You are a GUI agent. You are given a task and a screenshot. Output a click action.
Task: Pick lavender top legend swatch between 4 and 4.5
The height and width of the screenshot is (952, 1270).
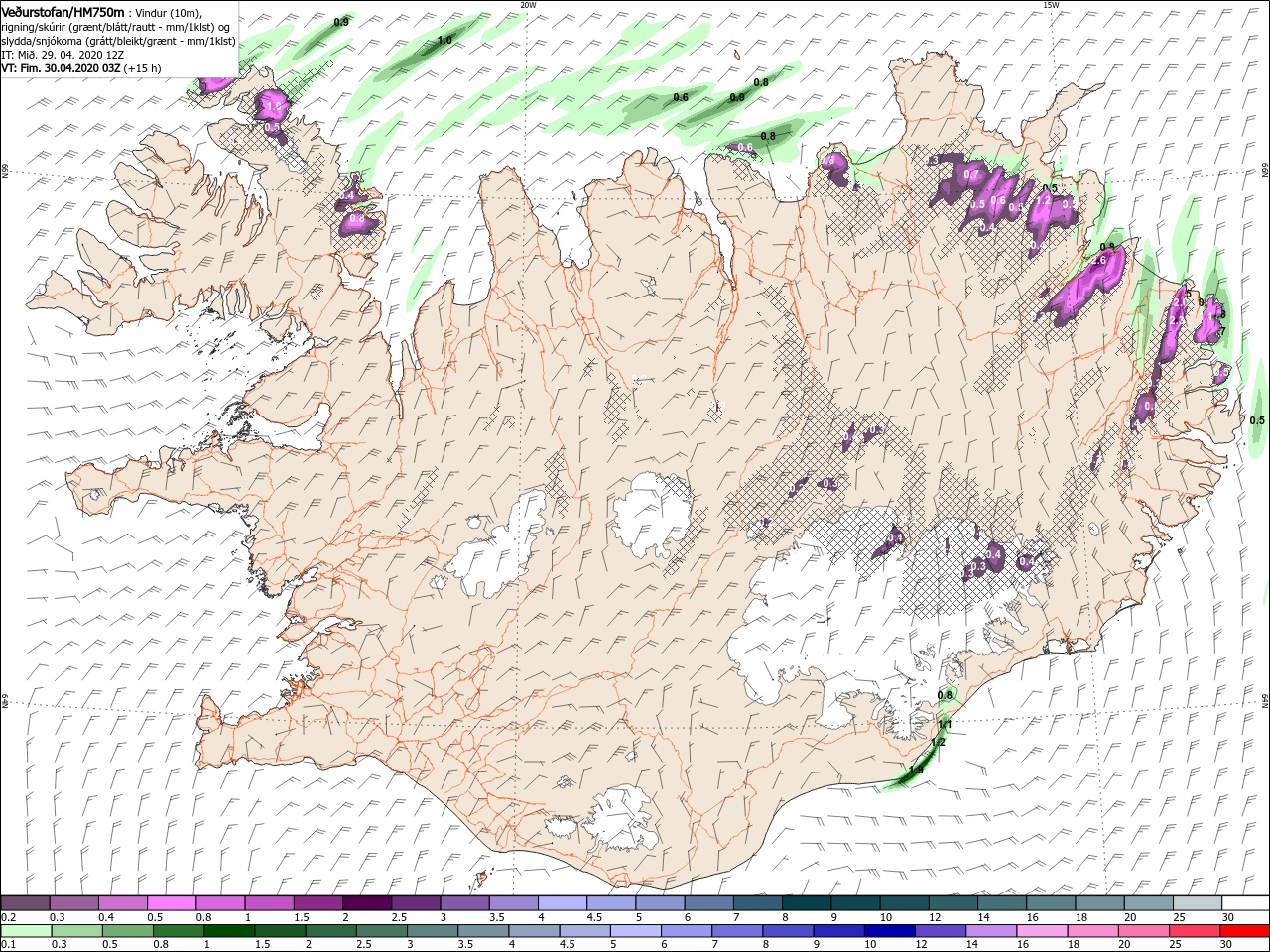[x=563, y=903]
